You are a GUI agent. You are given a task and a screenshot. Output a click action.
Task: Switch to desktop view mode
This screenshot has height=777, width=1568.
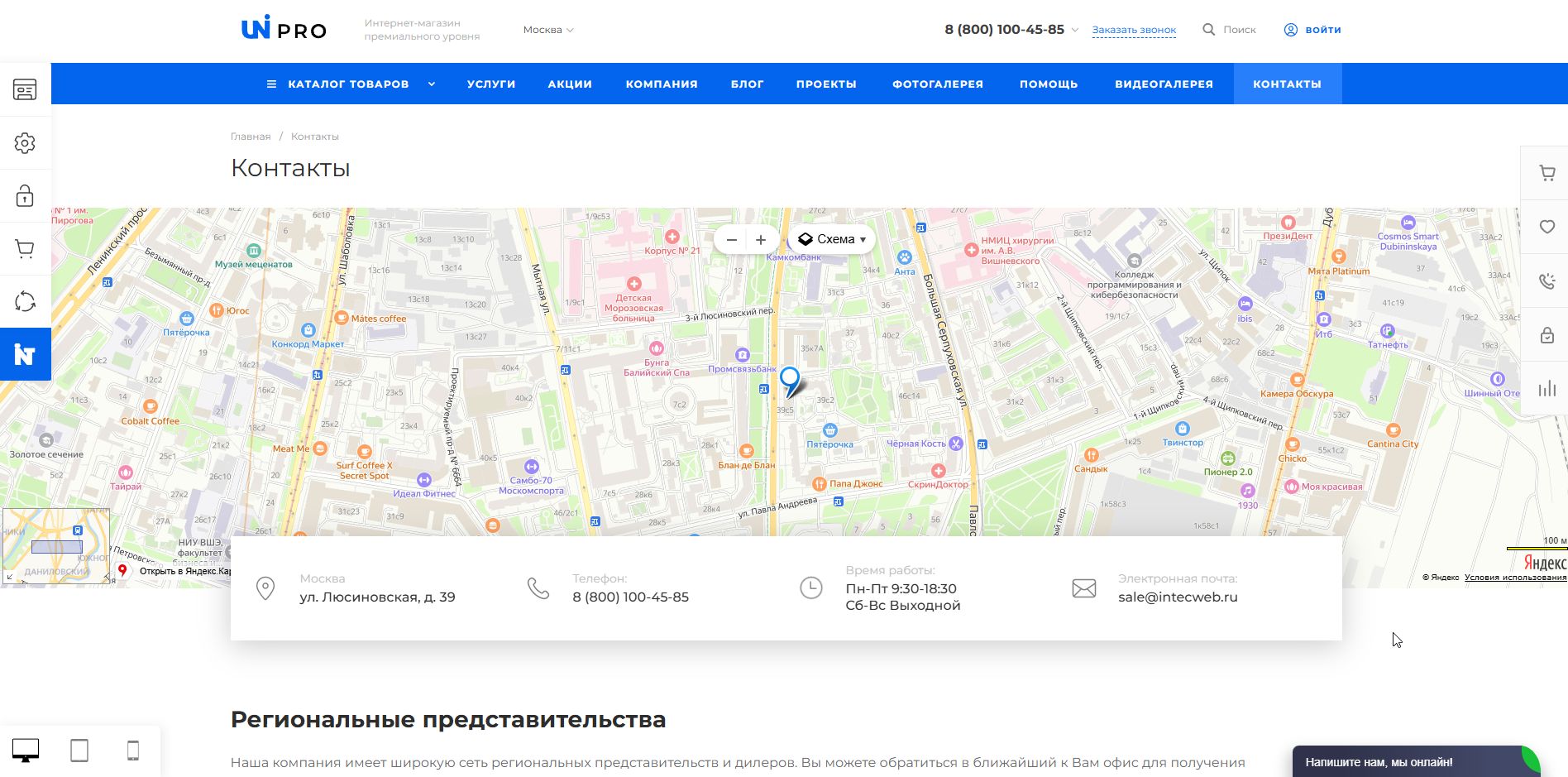coord(26,751)
